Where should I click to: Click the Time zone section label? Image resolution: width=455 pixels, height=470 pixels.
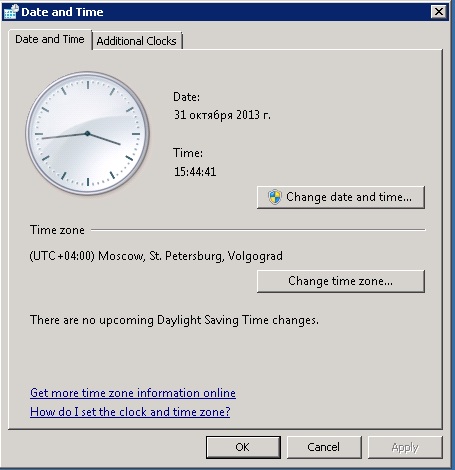pyautogui.click(x=57, y=230)
